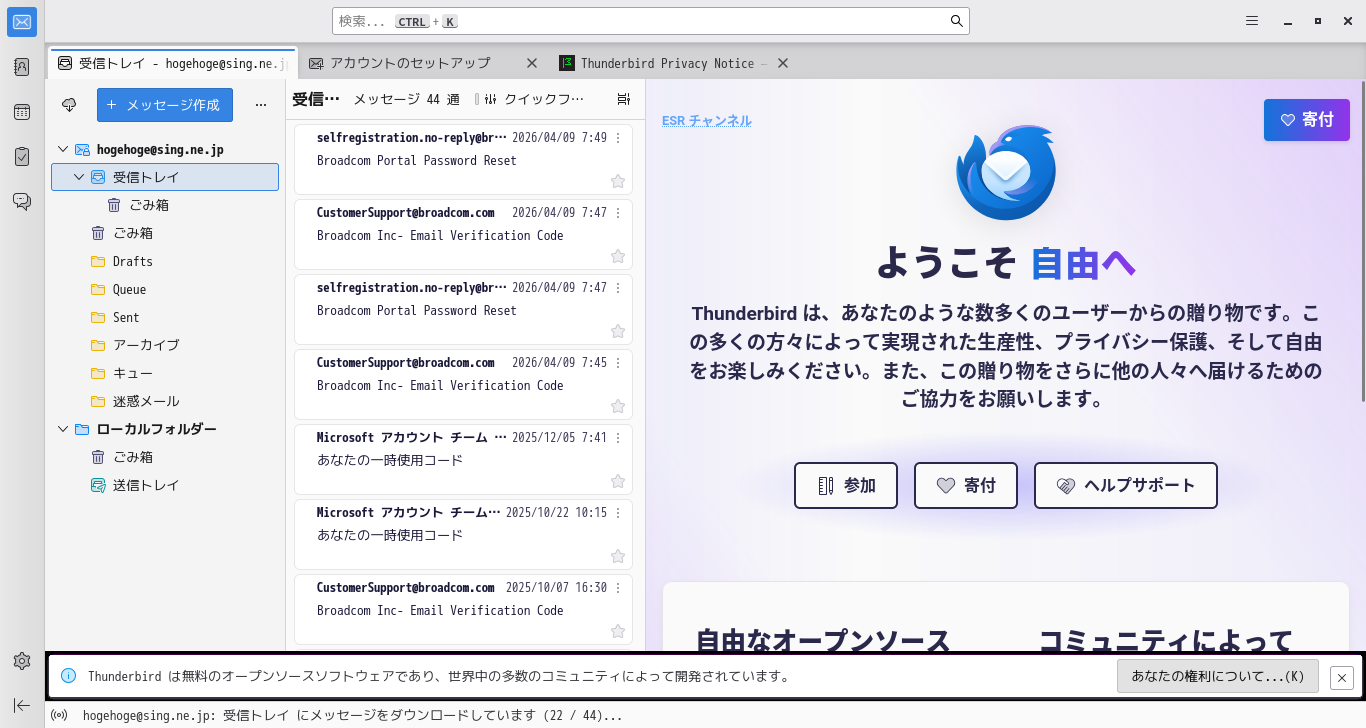The height and width of the screenshot is (728, 1366).
Task: Star the 2025/10/07 CustomerSupport message
Action: coord(618,631)
